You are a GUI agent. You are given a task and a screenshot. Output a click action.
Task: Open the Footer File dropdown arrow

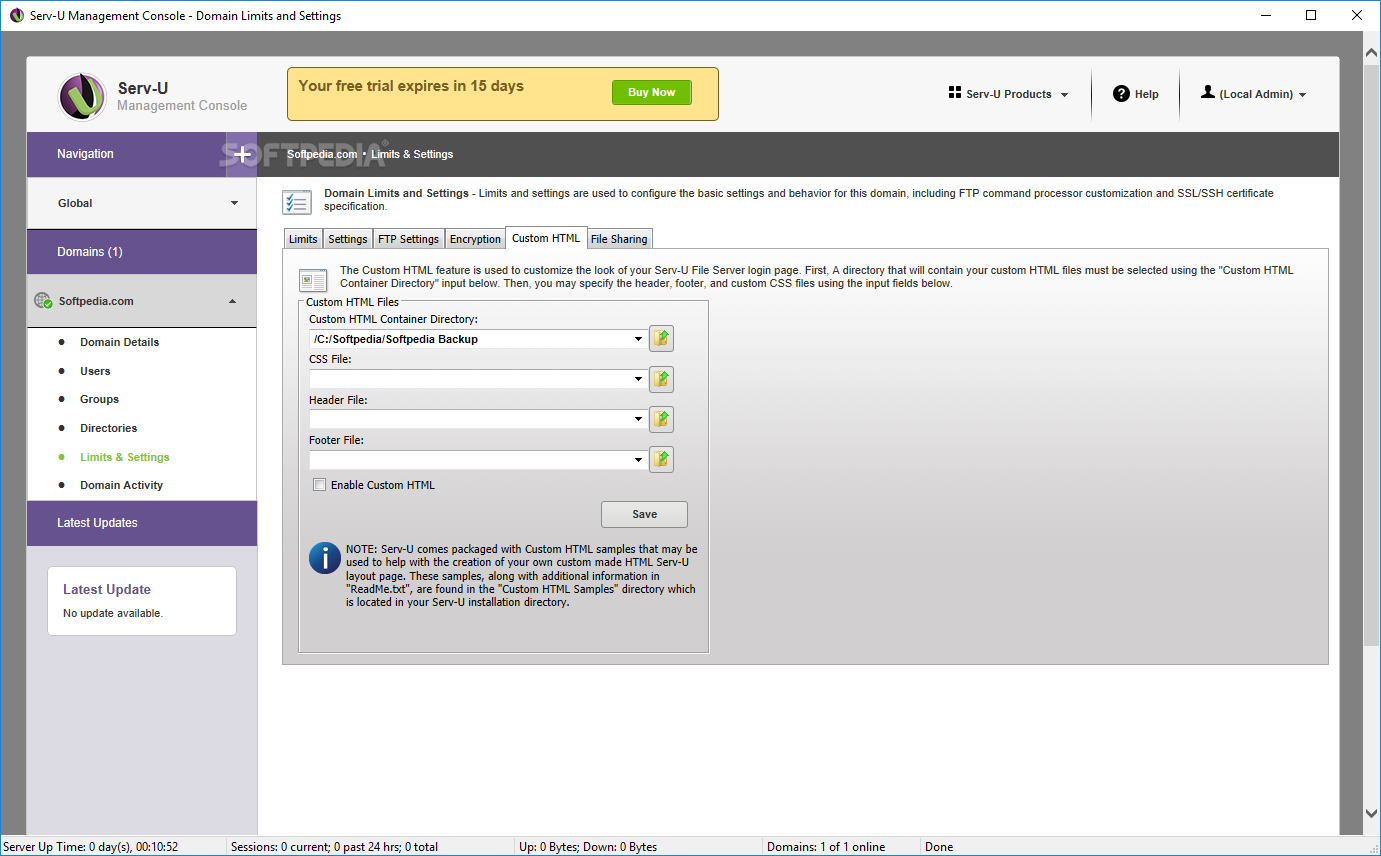tap(639, 460)
